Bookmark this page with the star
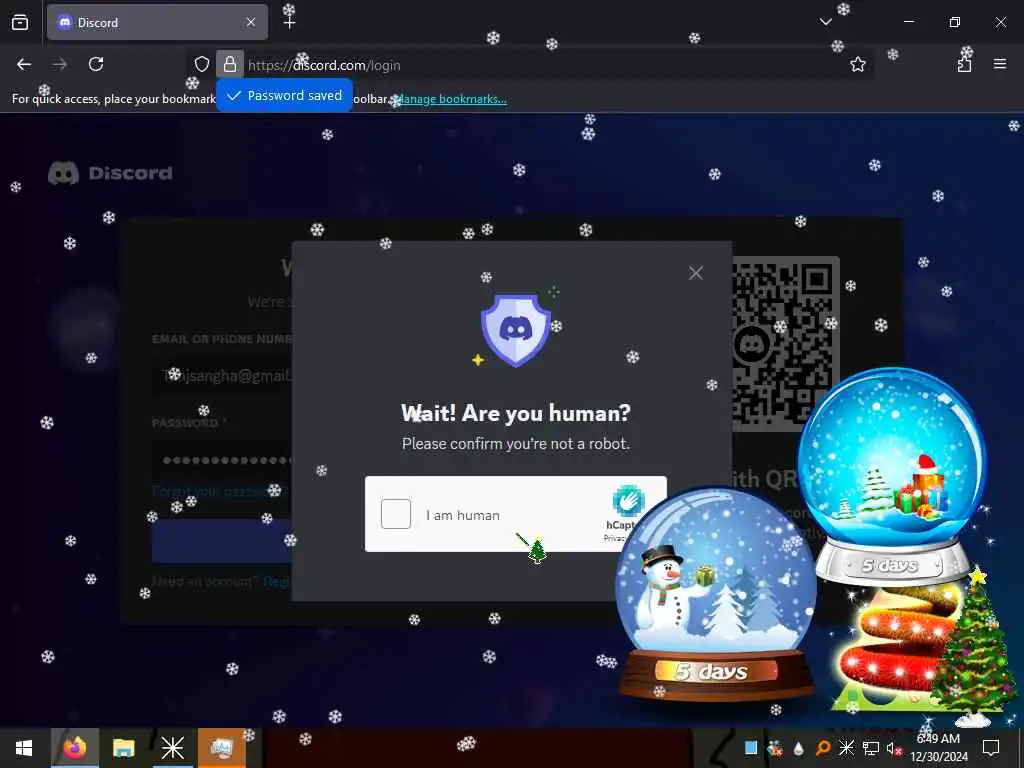The image size is (1024, 768). click(x=857, y=64)
